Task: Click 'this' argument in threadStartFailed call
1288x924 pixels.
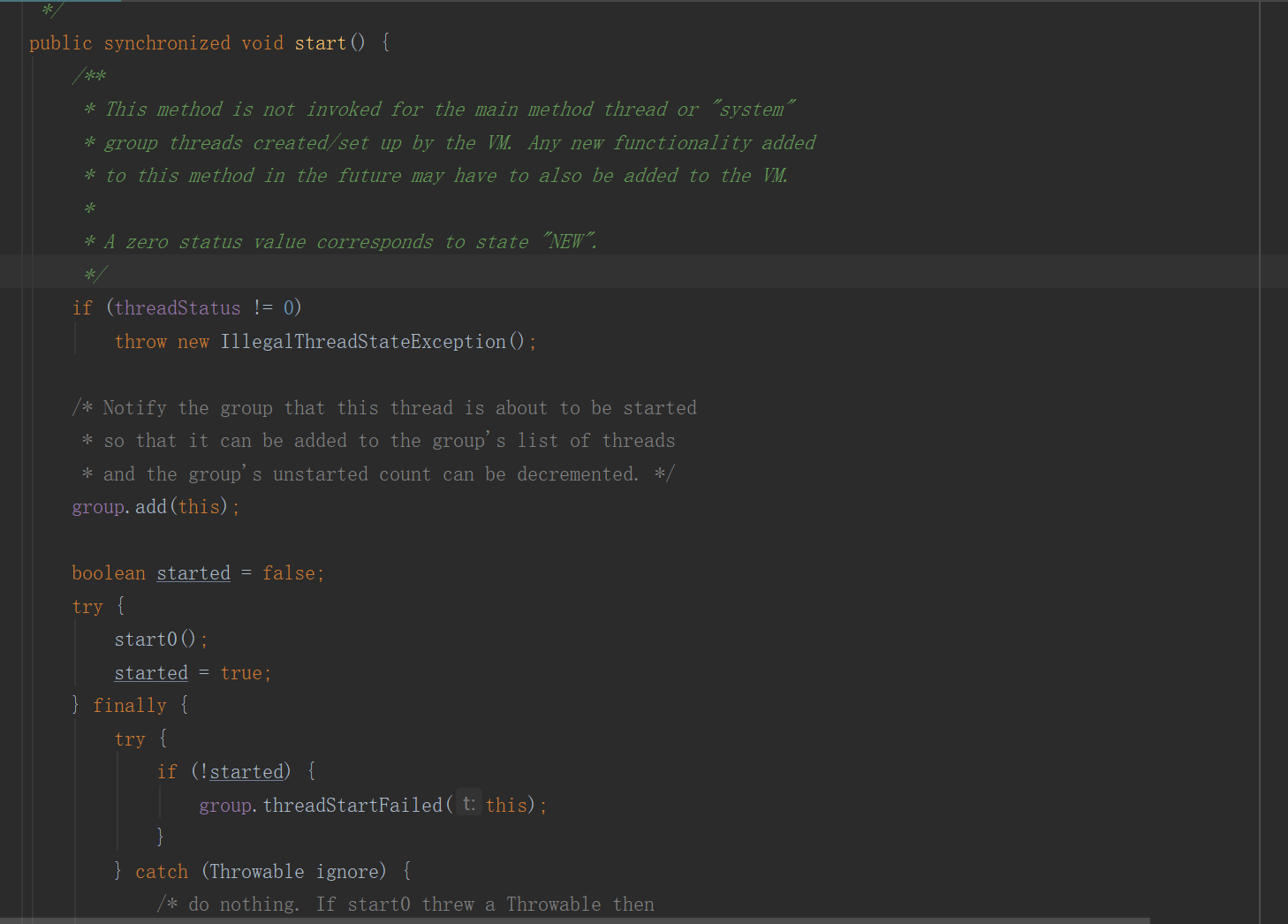Action: click(x=506, y=806)
